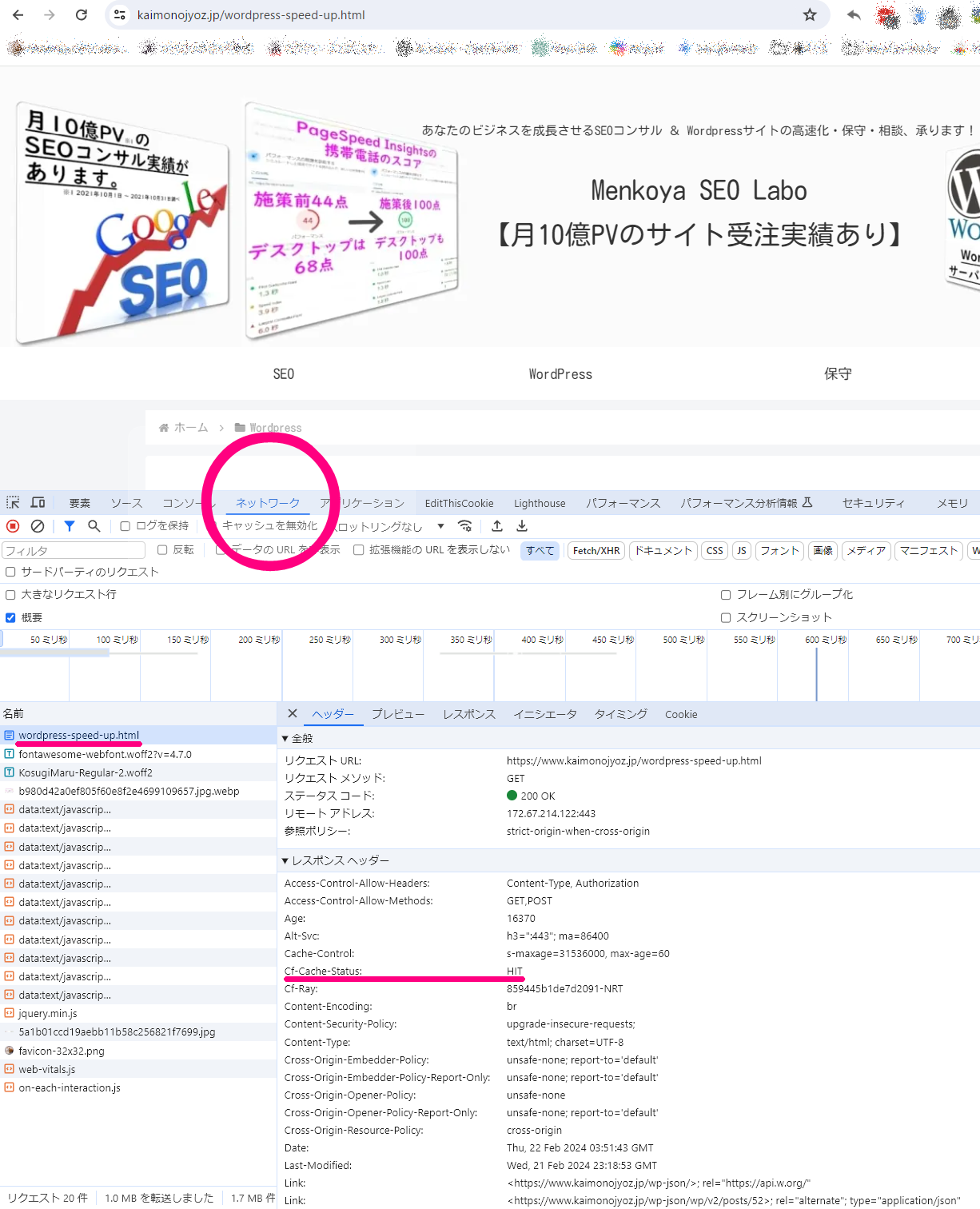The height and width of the screenshot is (1209, 980).
Task: Open the ソース tab
Action: click(126, 503)
